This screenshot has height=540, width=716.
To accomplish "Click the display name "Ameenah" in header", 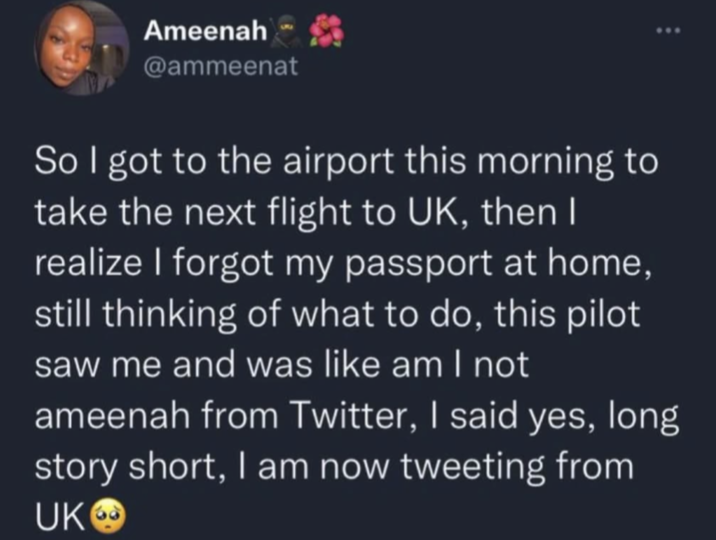I will pos(204,31).
